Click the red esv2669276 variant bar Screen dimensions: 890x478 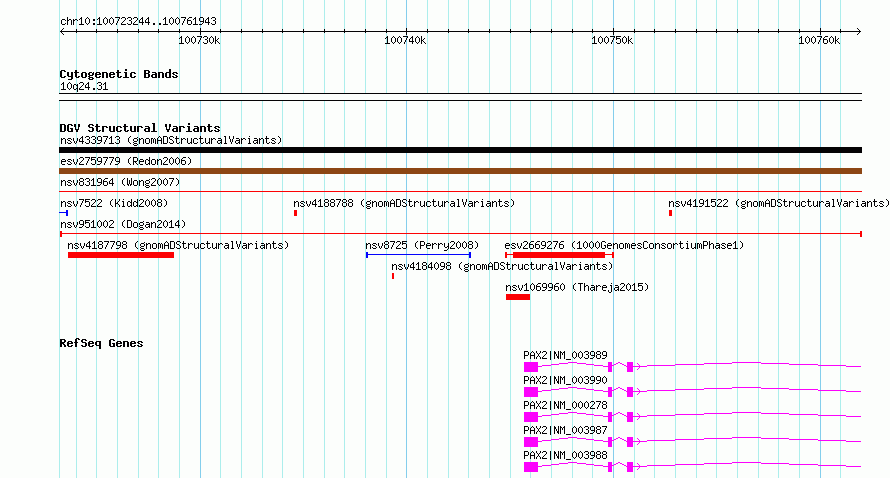[x=559, y=255]
